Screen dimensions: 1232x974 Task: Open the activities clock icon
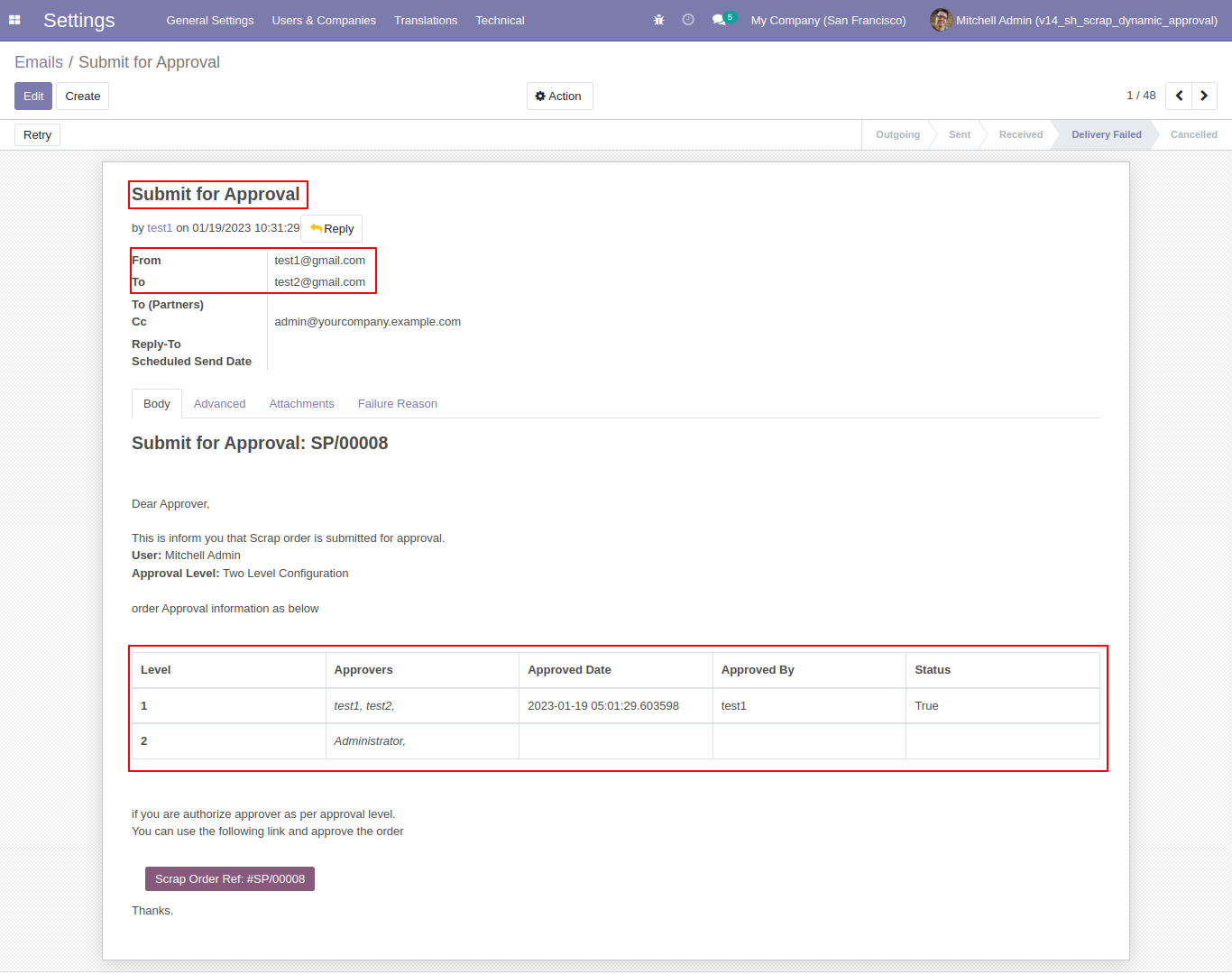coord(688,20)
